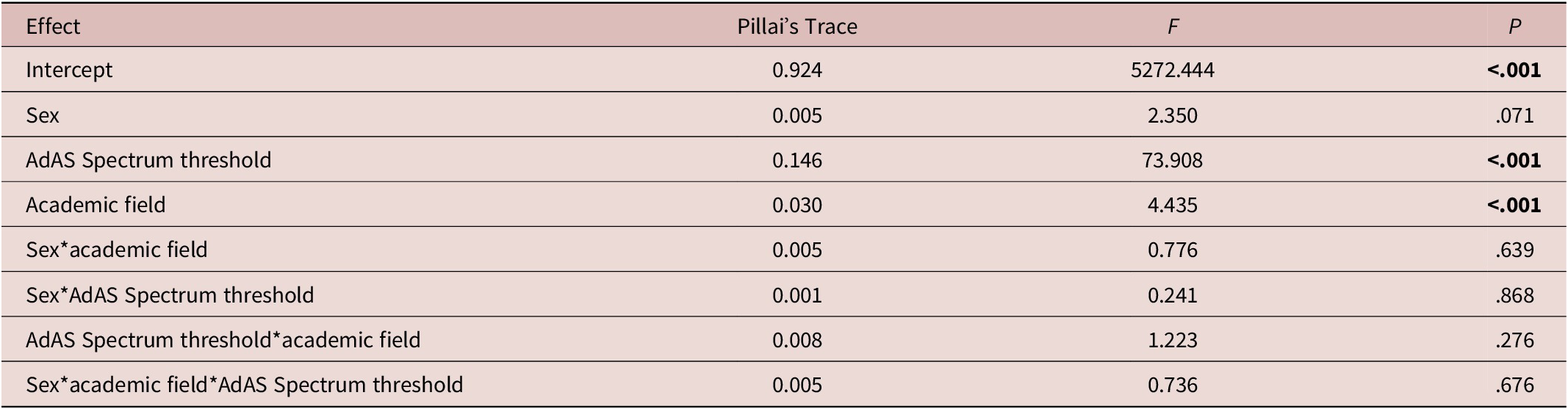Select the P value .071
This screenshot has width=1568, height=409.
(x=1514, y=115)
